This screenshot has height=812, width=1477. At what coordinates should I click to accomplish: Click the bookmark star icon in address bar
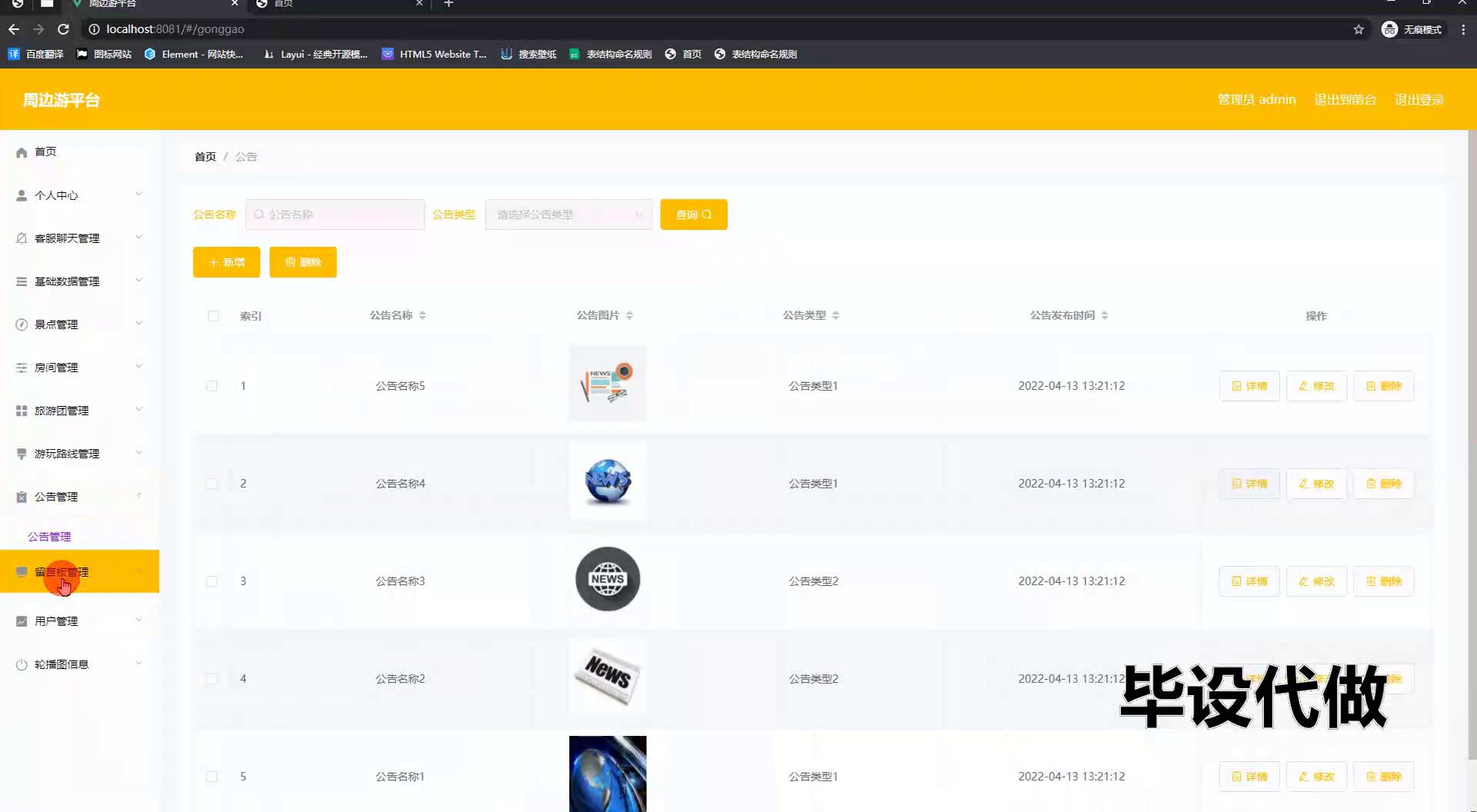tap(1359, 29)
